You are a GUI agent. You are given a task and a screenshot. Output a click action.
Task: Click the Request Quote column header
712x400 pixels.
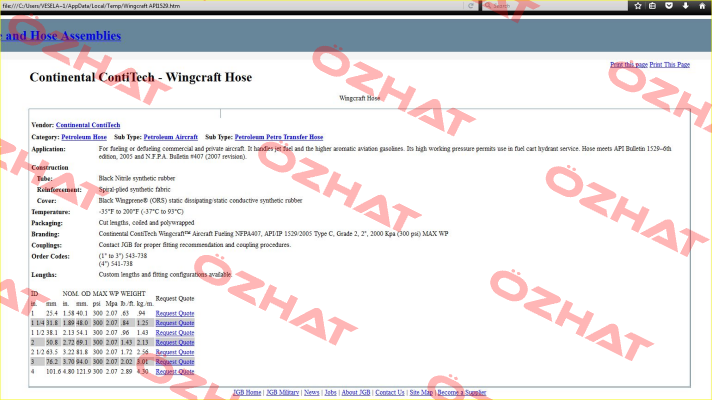point(175,298)
